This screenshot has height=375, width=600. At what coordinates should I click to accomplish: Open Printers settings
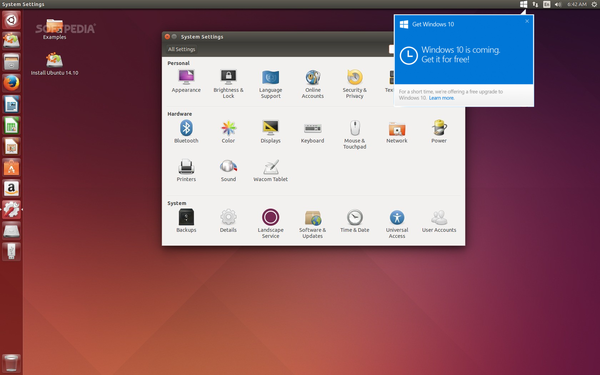click(186, 171)
